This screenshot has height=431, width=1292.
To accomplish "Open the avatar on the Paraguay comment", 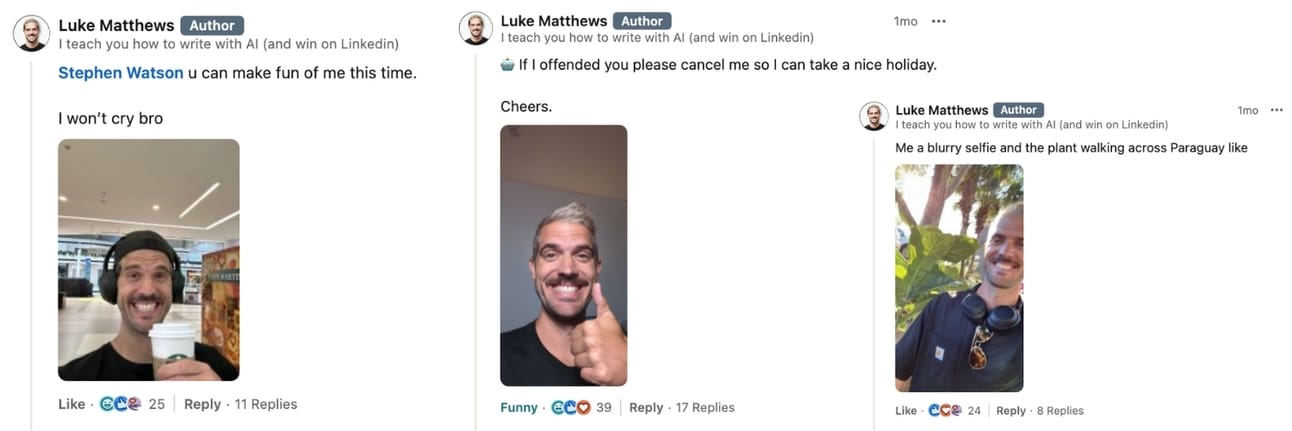I will coord(874,116).
